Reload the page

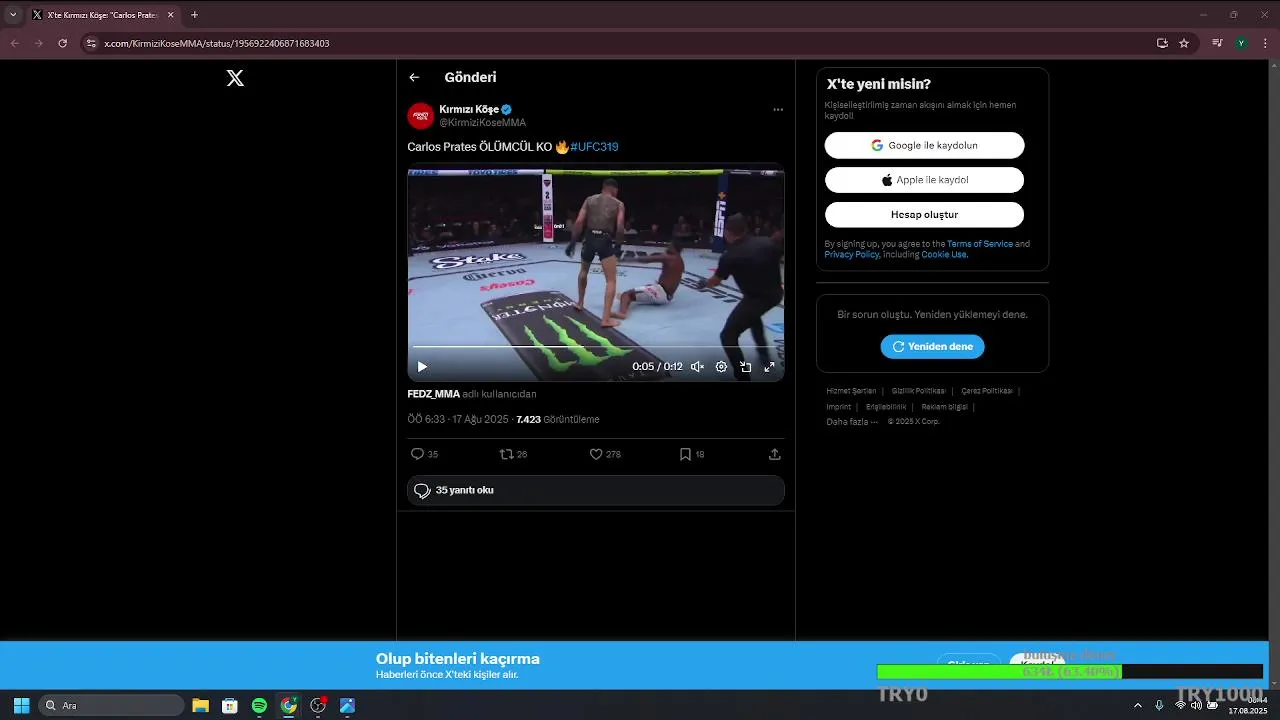pos(62,43)
